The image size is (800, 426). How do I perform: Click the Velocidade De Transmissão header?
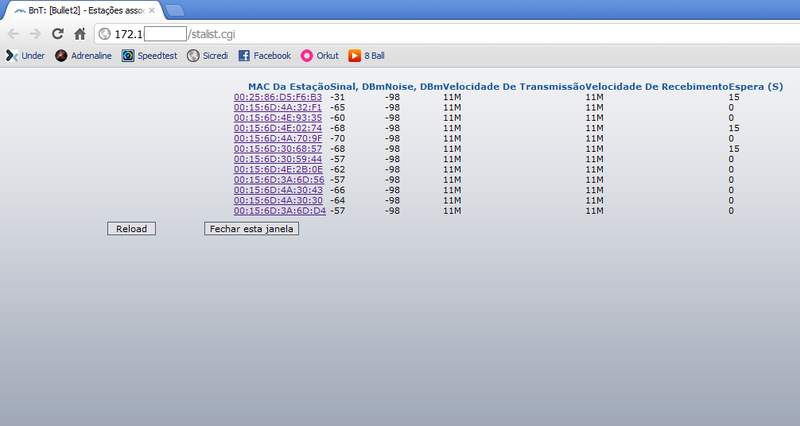click(514, 87)
